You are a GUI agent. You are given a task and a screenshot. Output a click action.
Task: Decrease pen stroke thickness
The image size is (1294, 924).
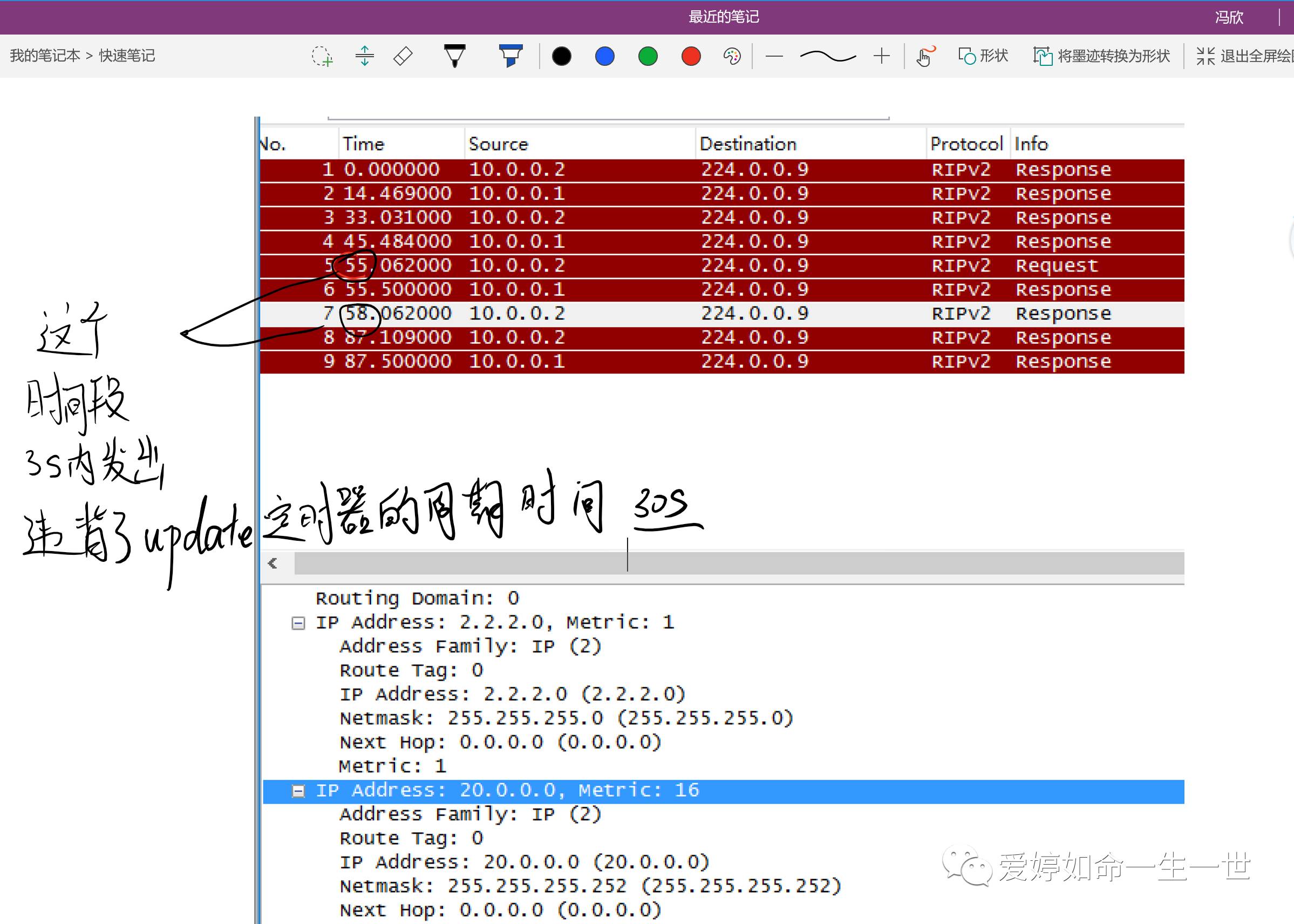pos(774,56)
